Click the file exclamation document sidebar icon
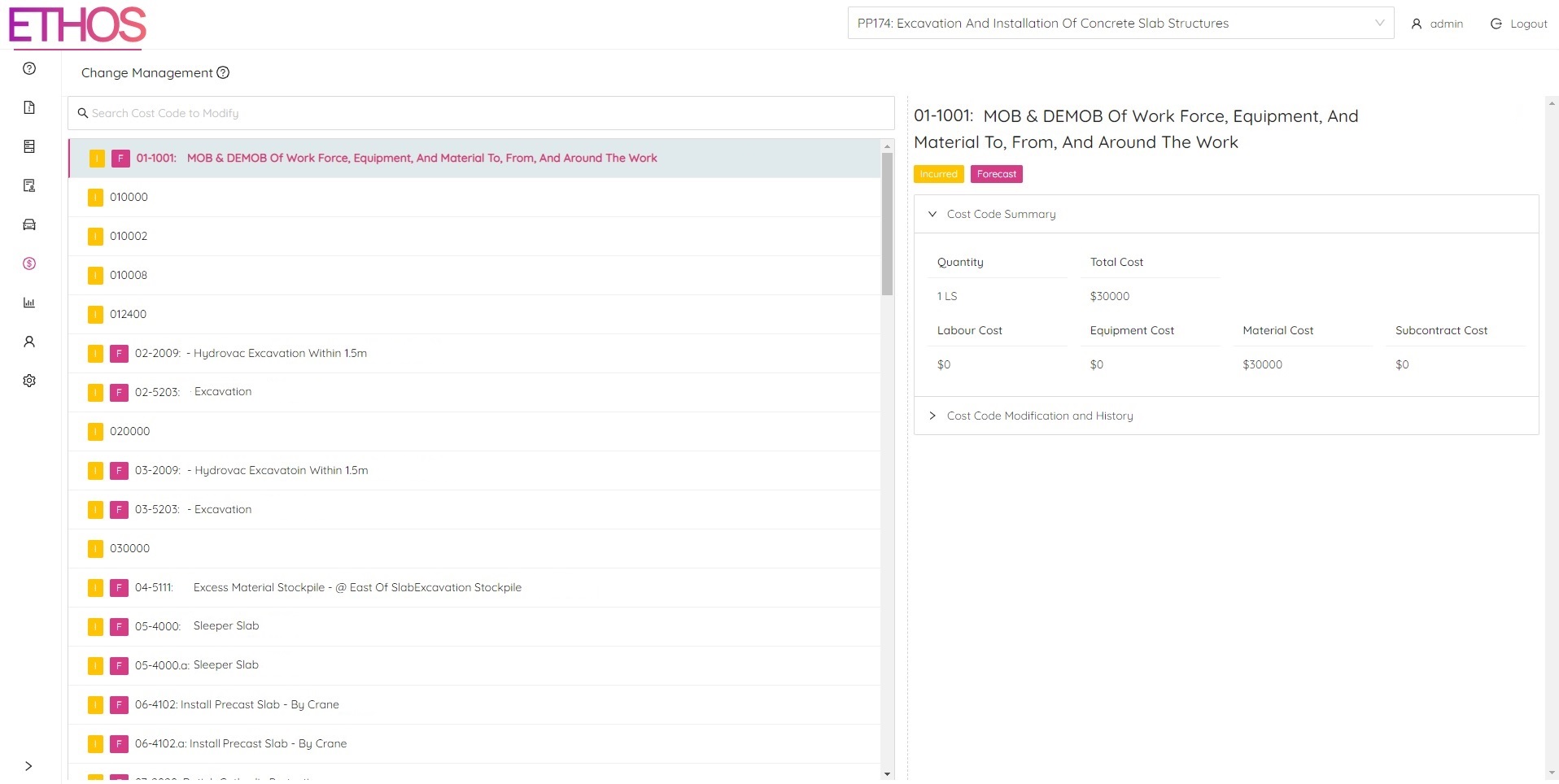1559x784 pixels. (29, 107)
